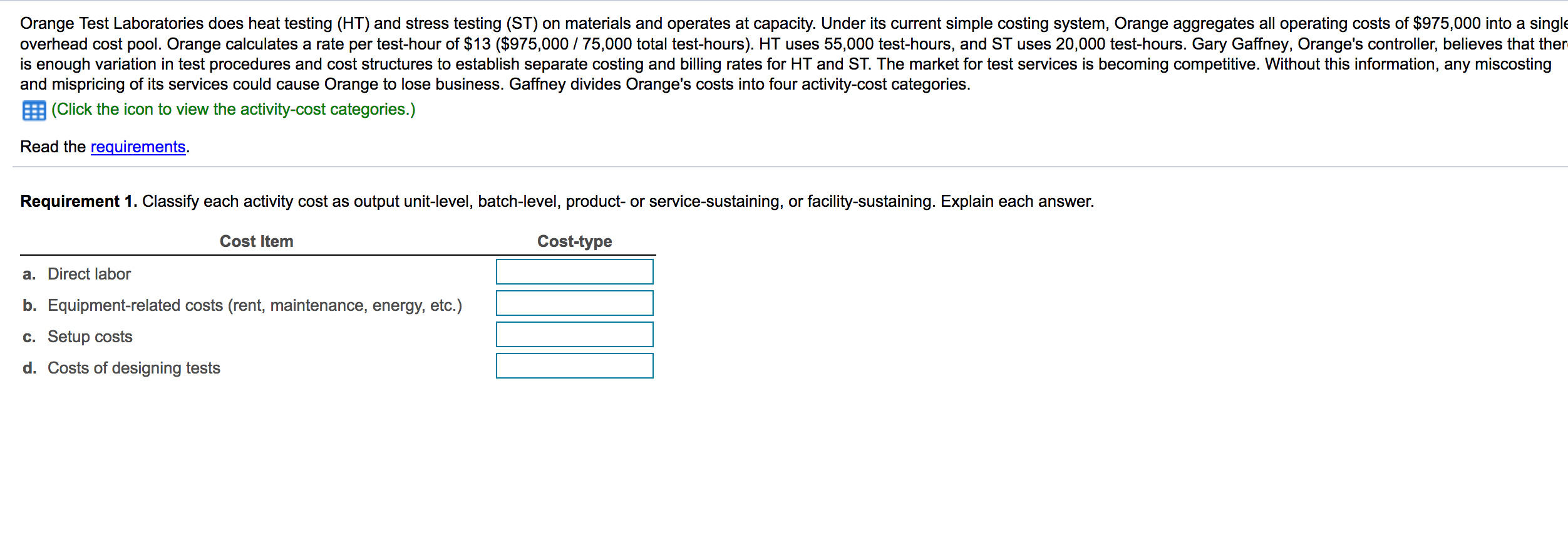Open the Cost-type selector for Equipment-related costs
Screen dimensions: 1568x544
click(x=574, y=303)
